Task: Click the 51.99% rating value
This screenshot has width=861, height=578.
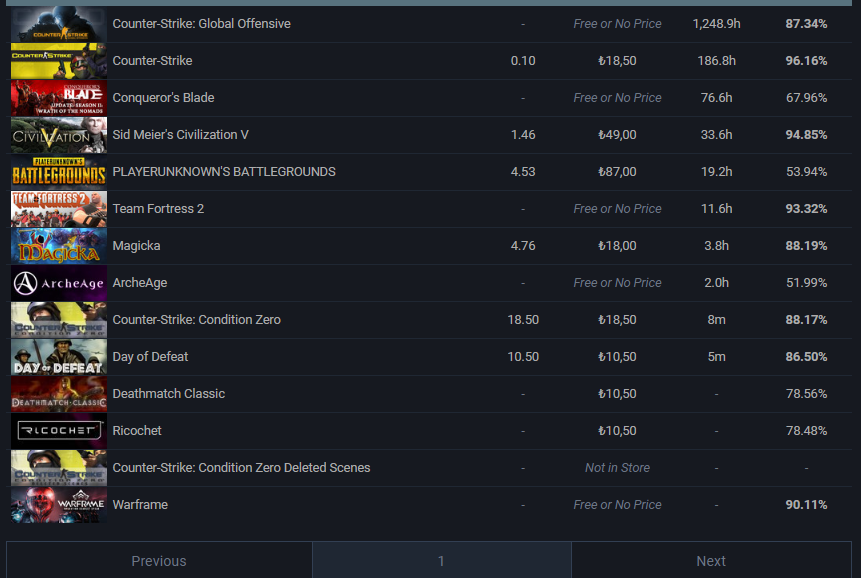Action: tap(806, 283)
